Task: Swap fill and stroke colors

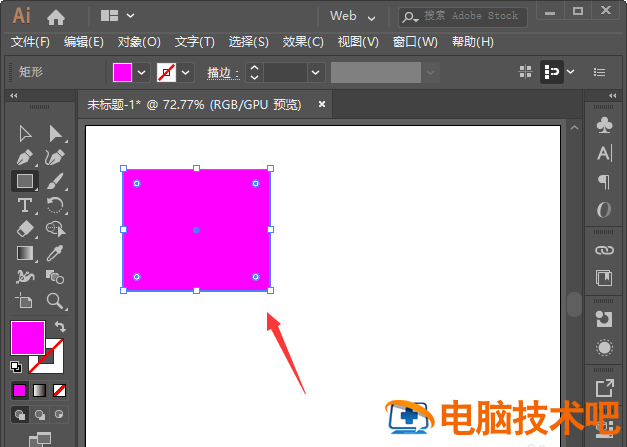Action: click(x=60, y=327)
